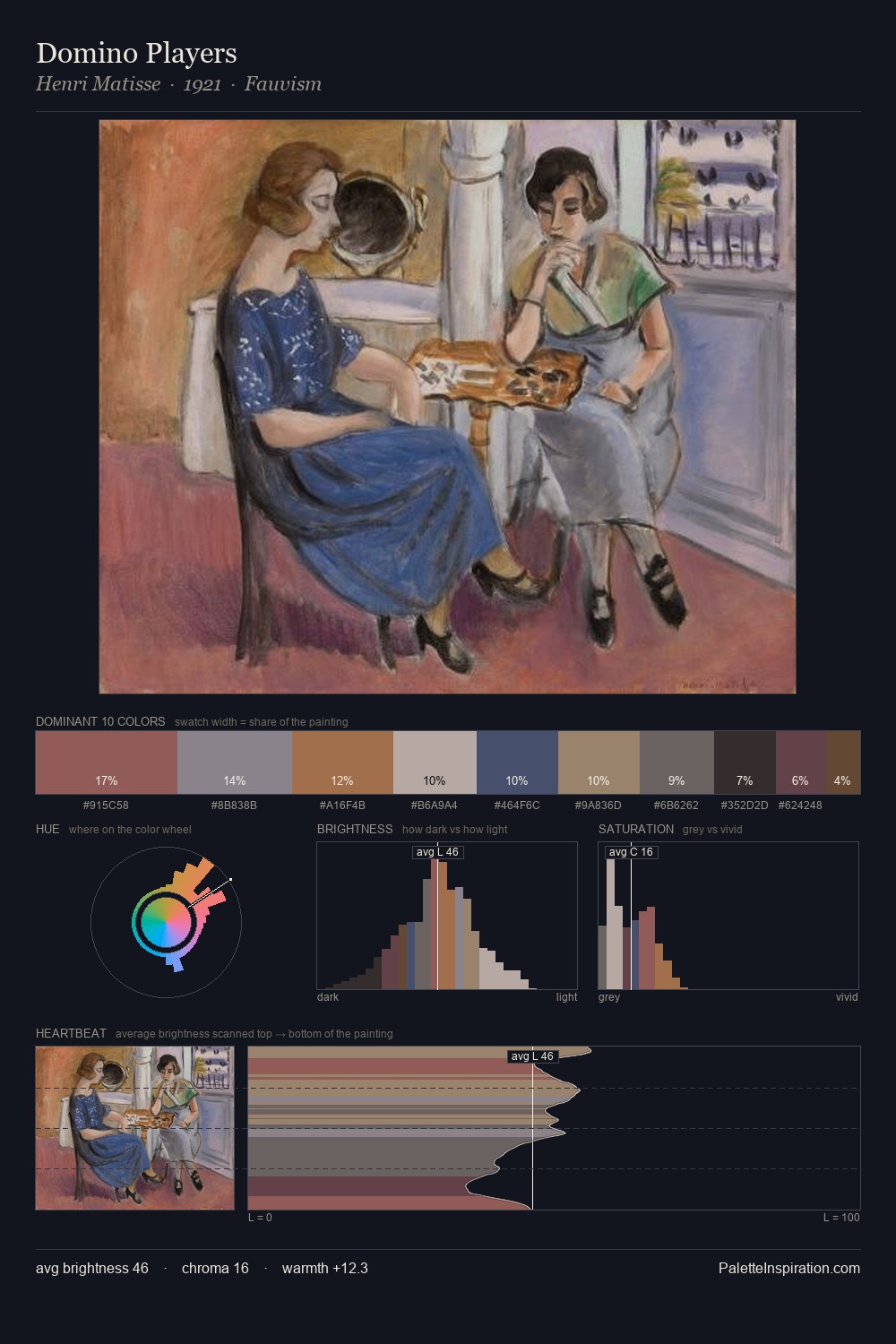The height and width of the screenshot is (1344, 896).
Task: Select the 9% dark grey swatch
Action: pos(676,762)
